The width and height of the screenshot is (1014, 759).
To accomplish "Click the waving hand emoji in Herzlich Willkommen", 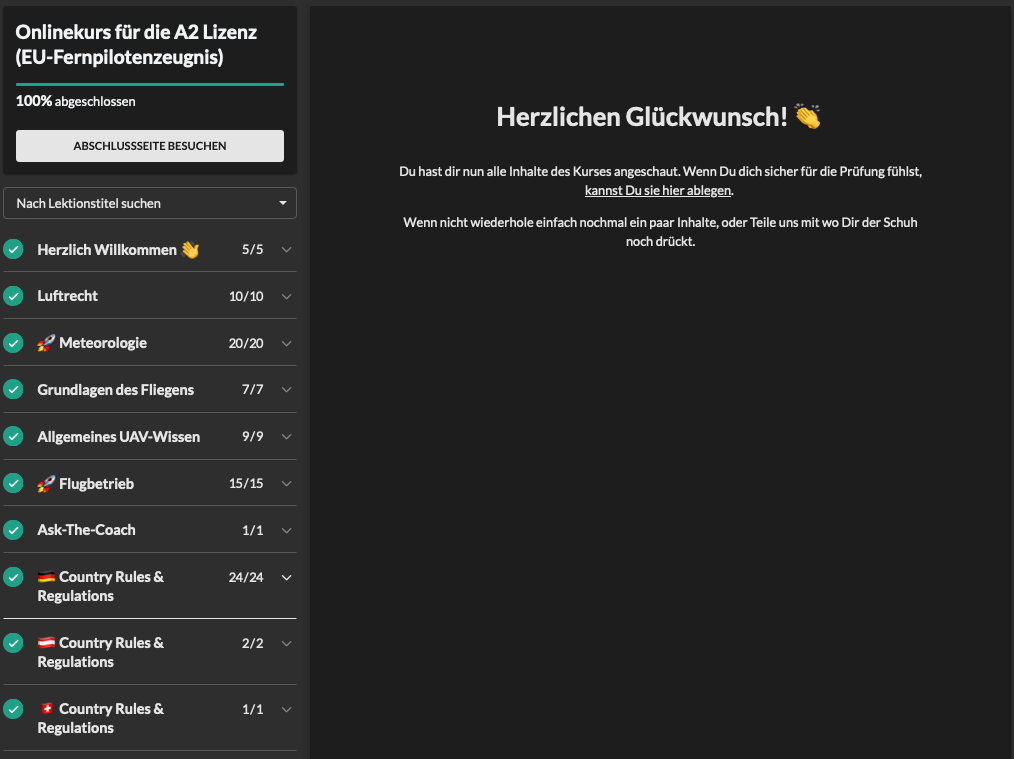I will coord(190,250).
